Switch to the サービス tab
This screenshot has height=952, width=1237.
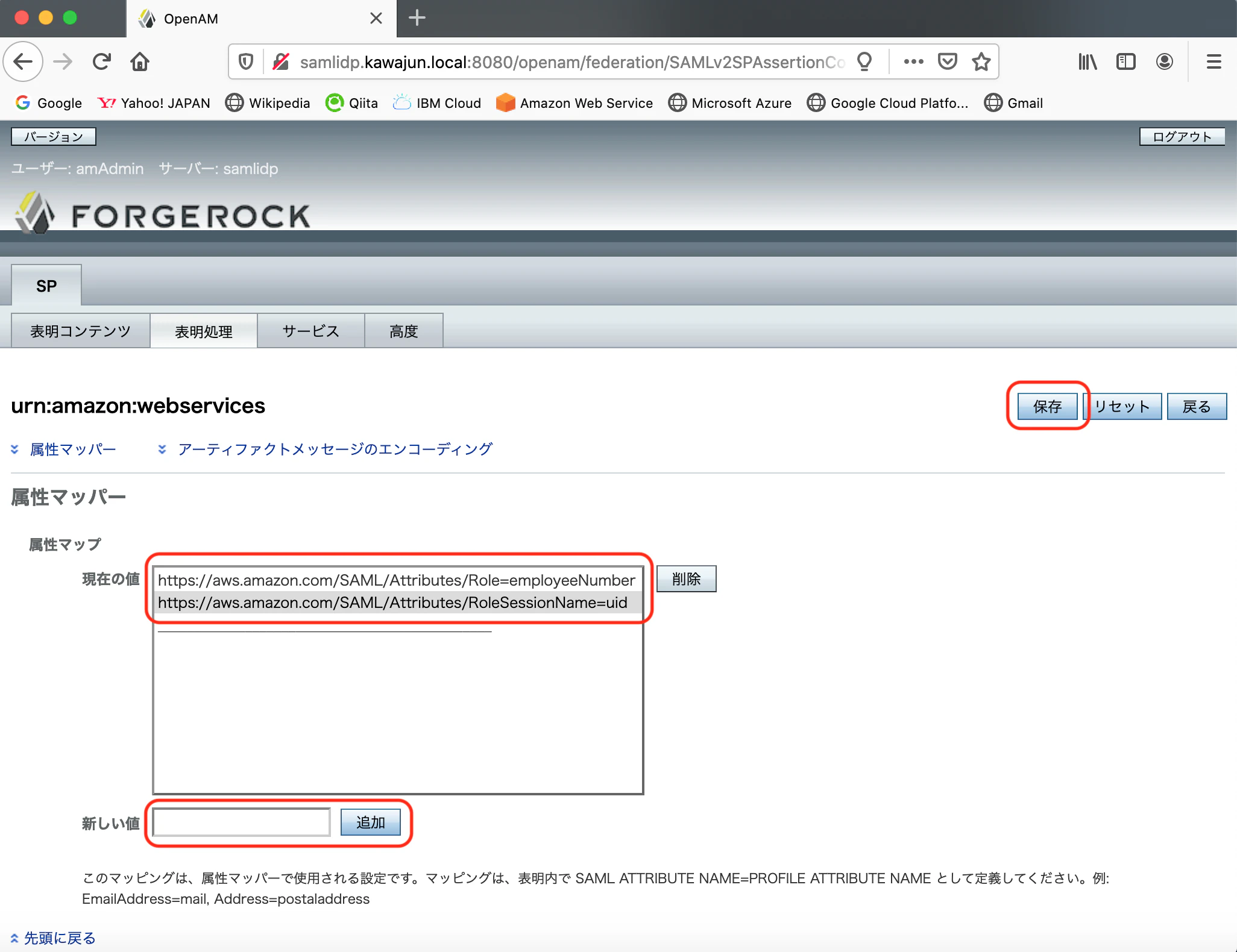[311, 331]
